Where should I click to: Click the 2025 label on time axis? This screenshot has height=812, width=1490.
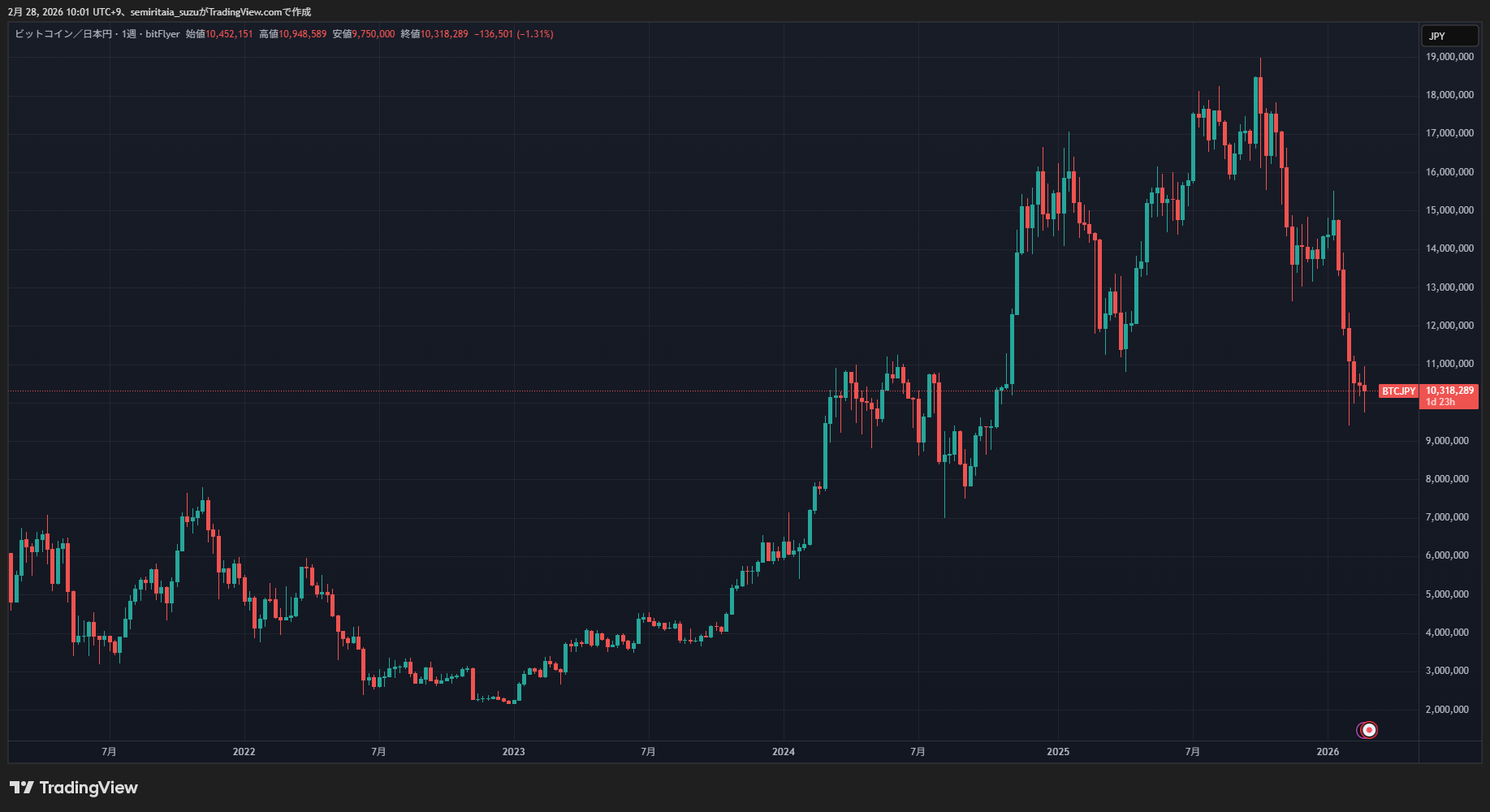(x=1058, y=752)
